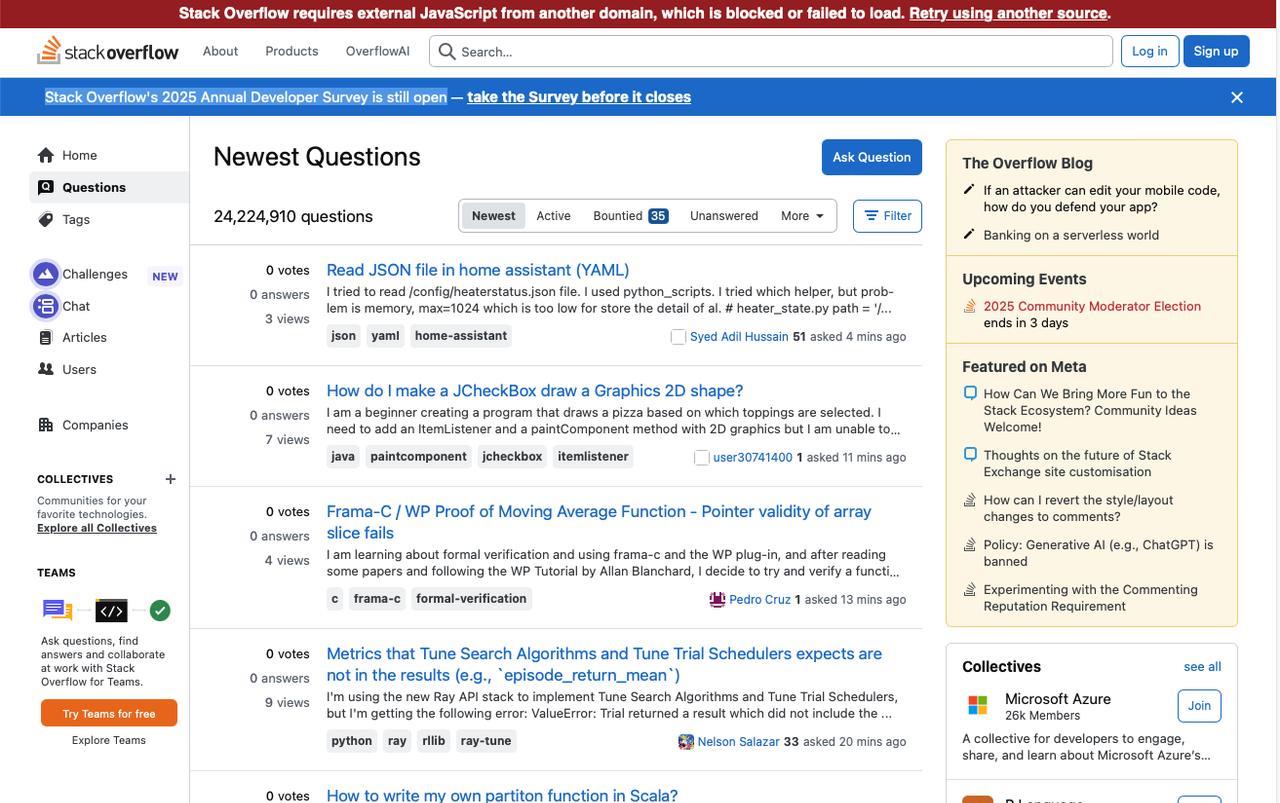Viewport: 1280px width, 803px height.
Task: Click the Microsoft Azure collective logo
Action: pyautogui.click(x=977, y=705)
